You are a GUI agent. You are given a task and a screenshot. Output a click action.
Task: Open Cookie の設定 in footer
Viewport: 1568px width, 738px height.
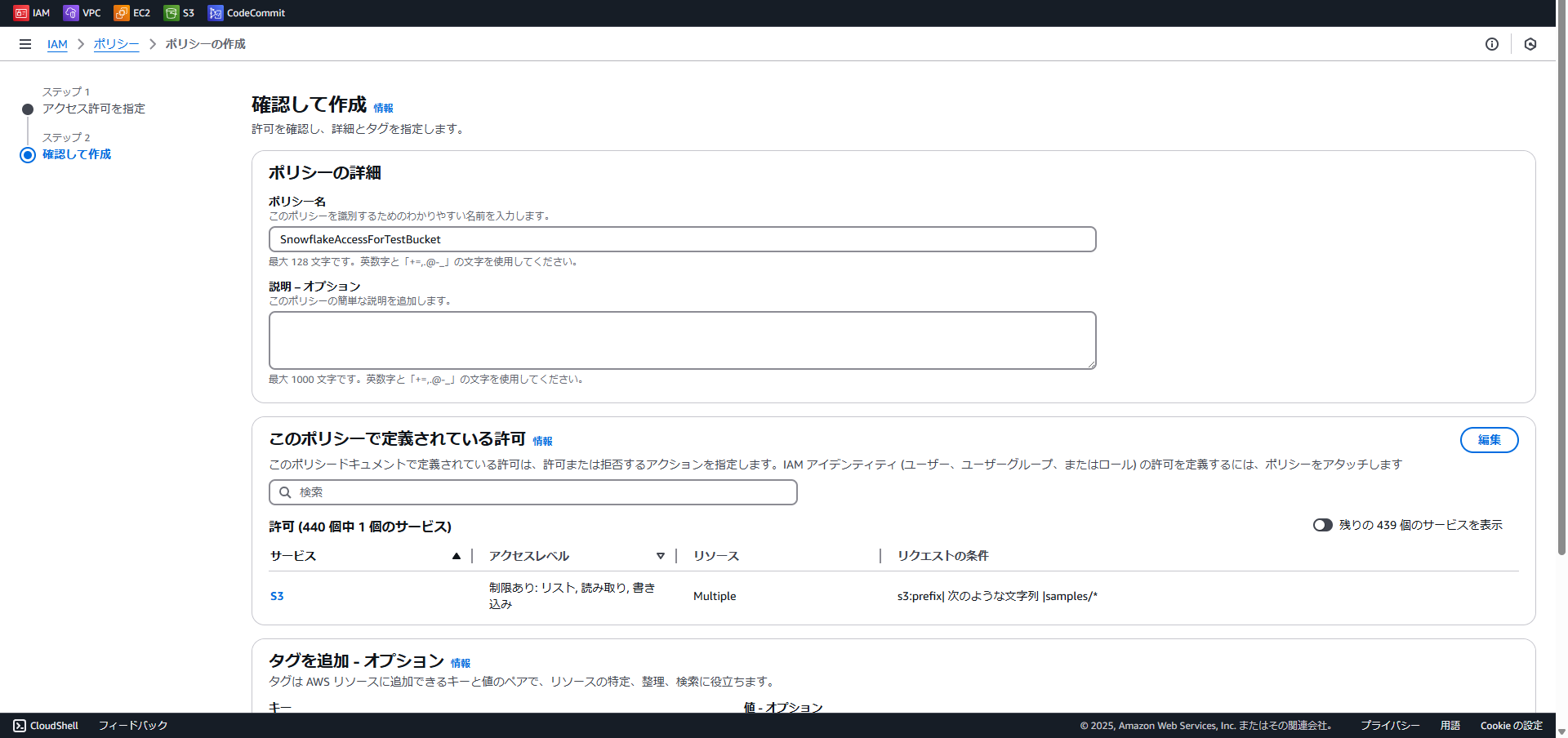point(1512,726)
